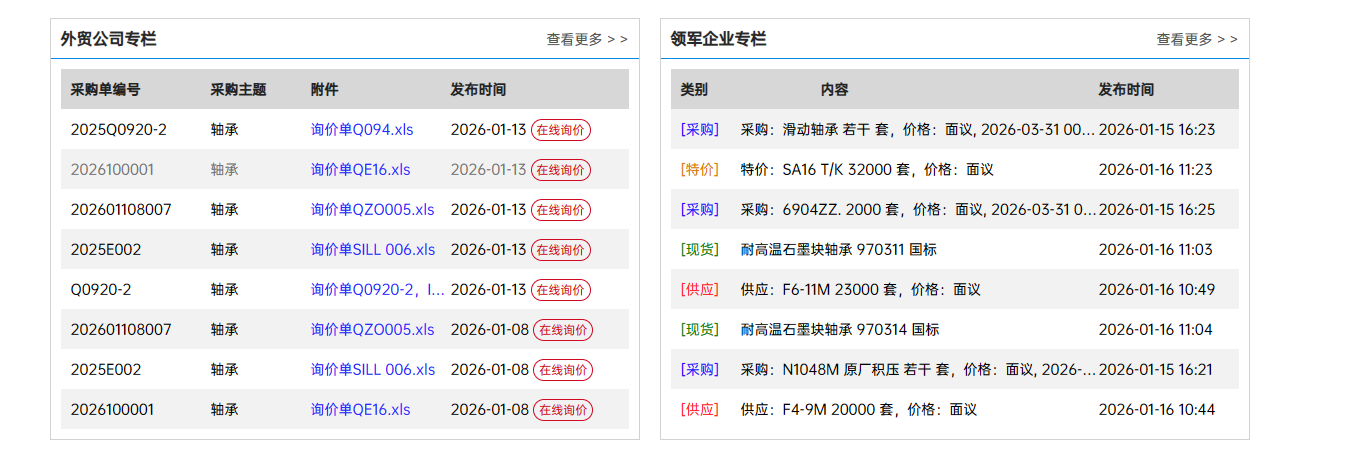The height and width of the screenshot is (454, 1352).
Task: Click 在线询价 for 2026100001 dated 2026-01-08
Action: [x=562, y=410]
